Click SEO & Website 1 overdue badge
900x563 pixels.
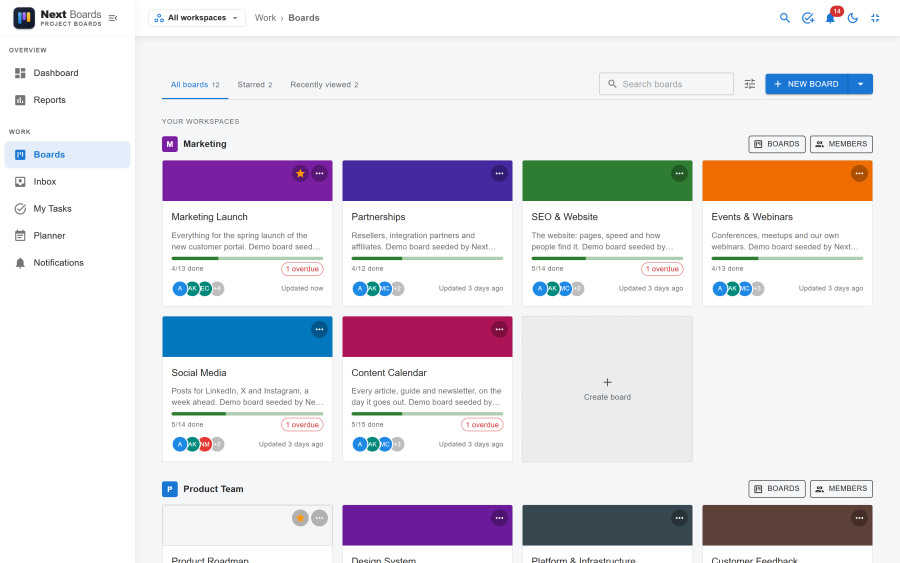point(662,269)
